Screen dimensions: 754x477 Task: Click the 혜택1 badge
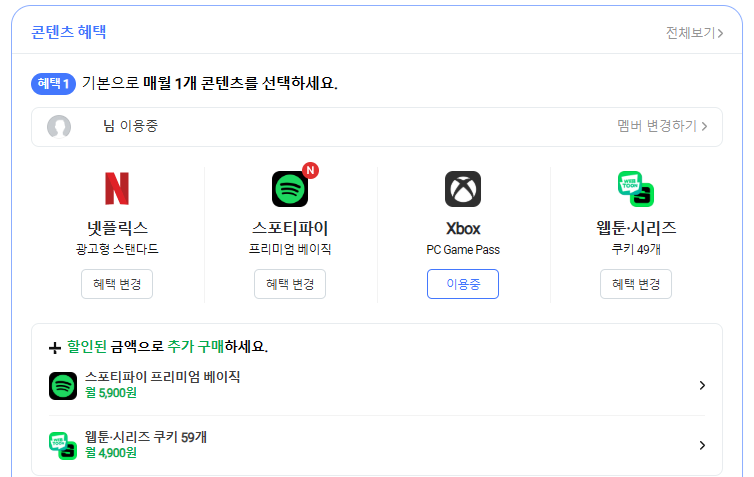(x=53, y=84)
